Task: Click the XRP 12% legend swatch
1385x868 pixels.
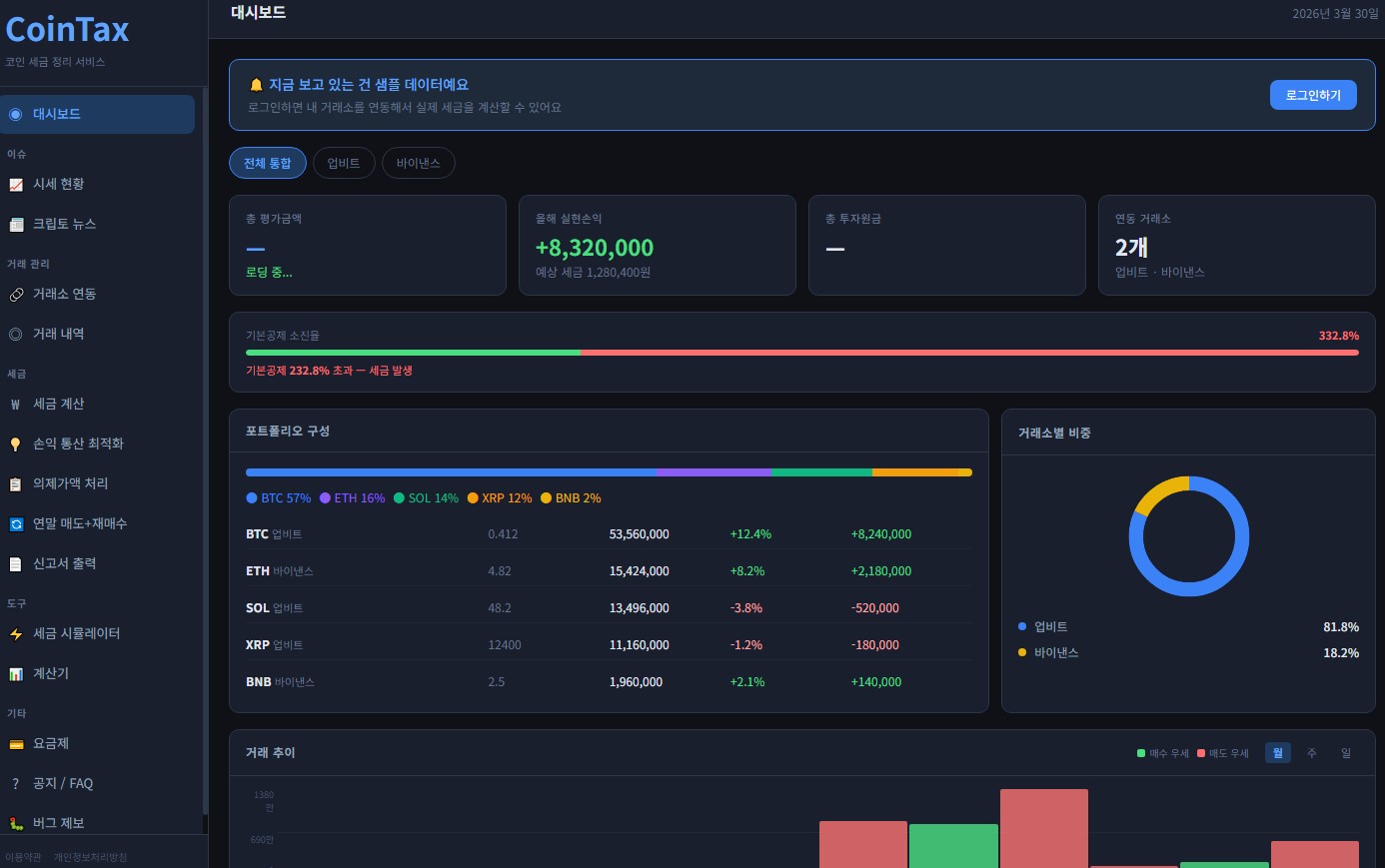Action: coord(473,497)
